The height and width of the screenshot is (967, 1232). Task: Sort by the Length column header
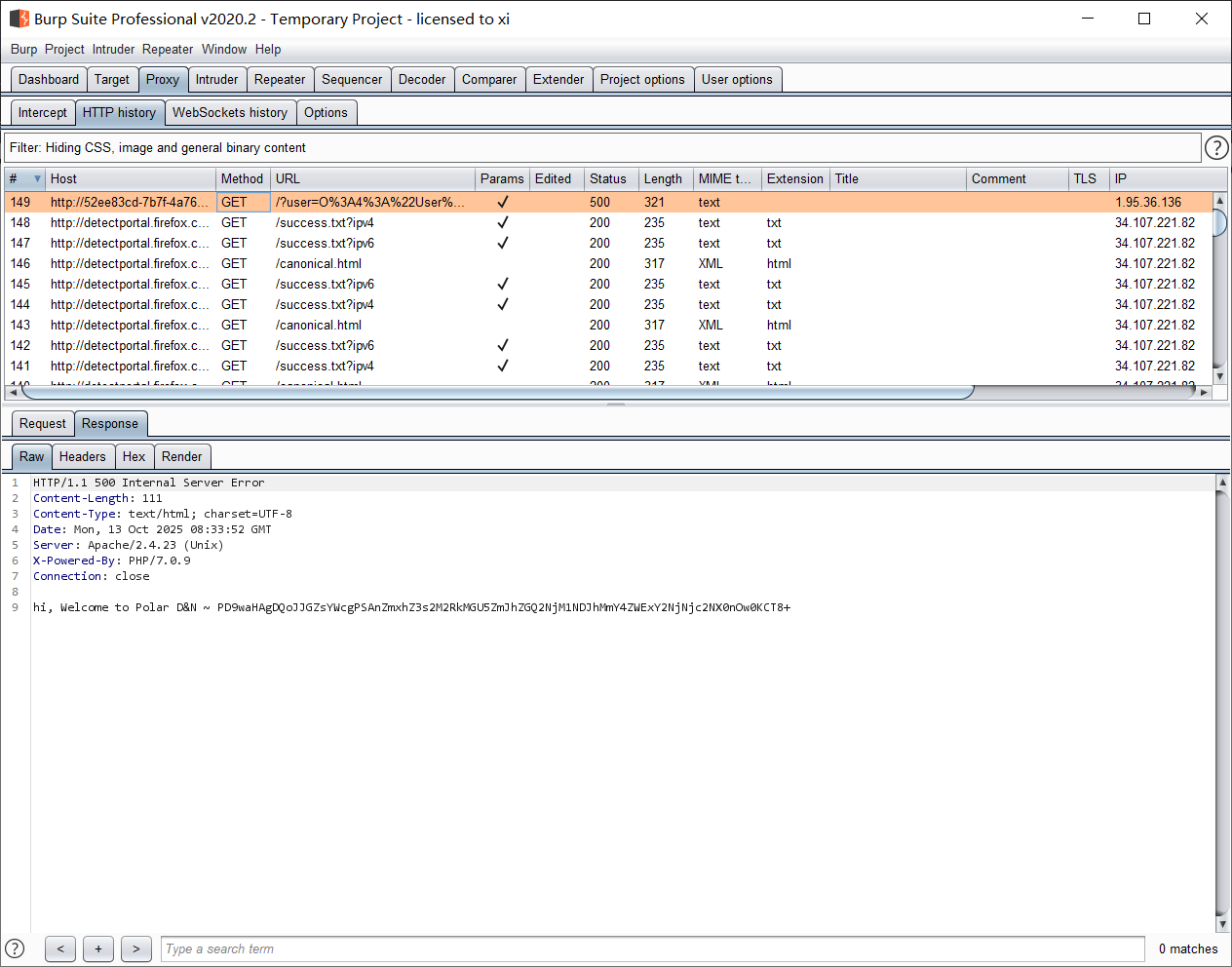point(666,178)
